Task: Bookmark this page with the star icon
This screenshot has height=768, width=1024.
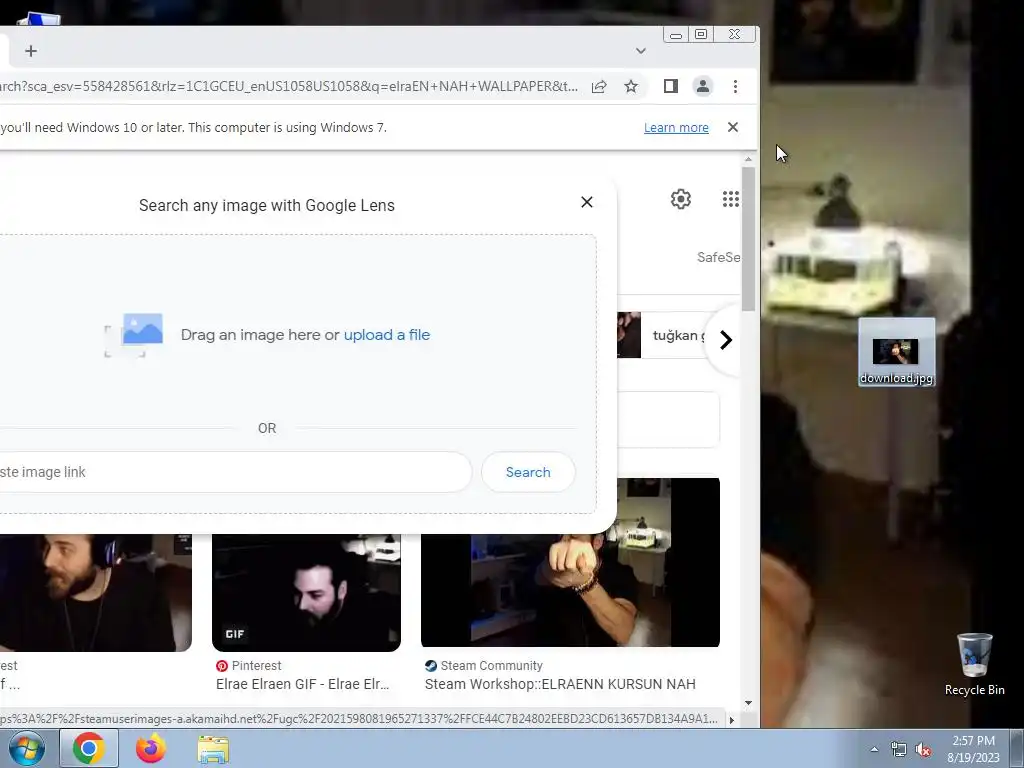Action: click(x=631, y=86)
